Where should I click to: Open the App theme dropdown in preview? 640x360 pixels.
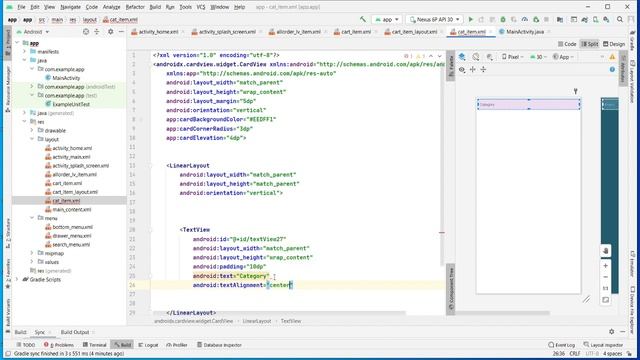coord(563,57)
